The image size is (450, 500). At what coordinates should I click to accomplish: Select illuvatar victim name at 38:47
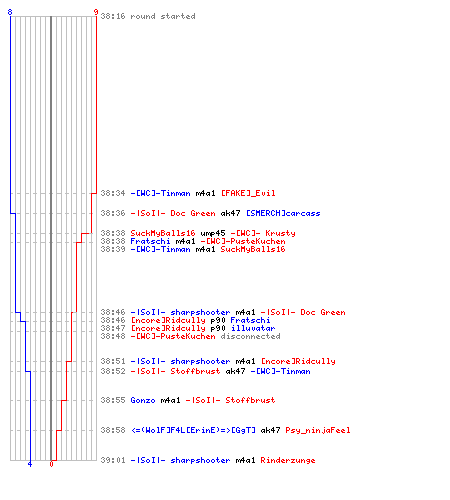253,329
